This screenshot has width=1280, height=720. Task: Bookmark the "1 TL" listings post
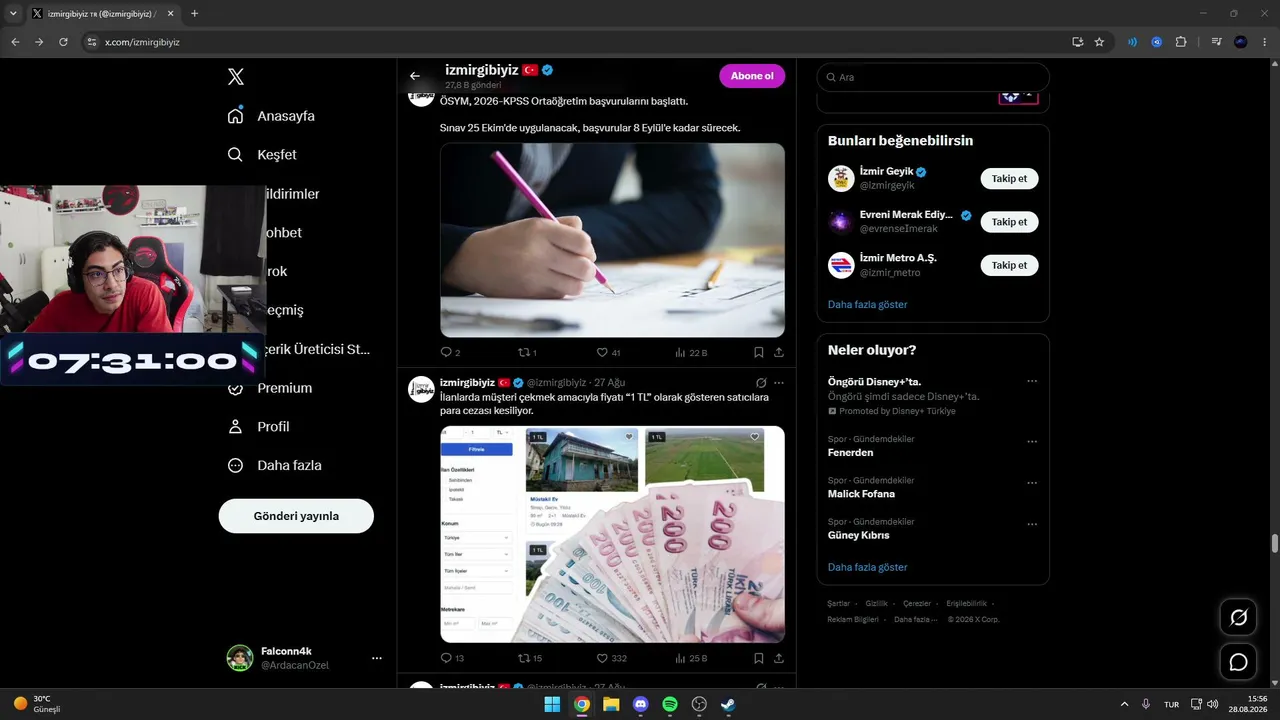coord(759,659)
